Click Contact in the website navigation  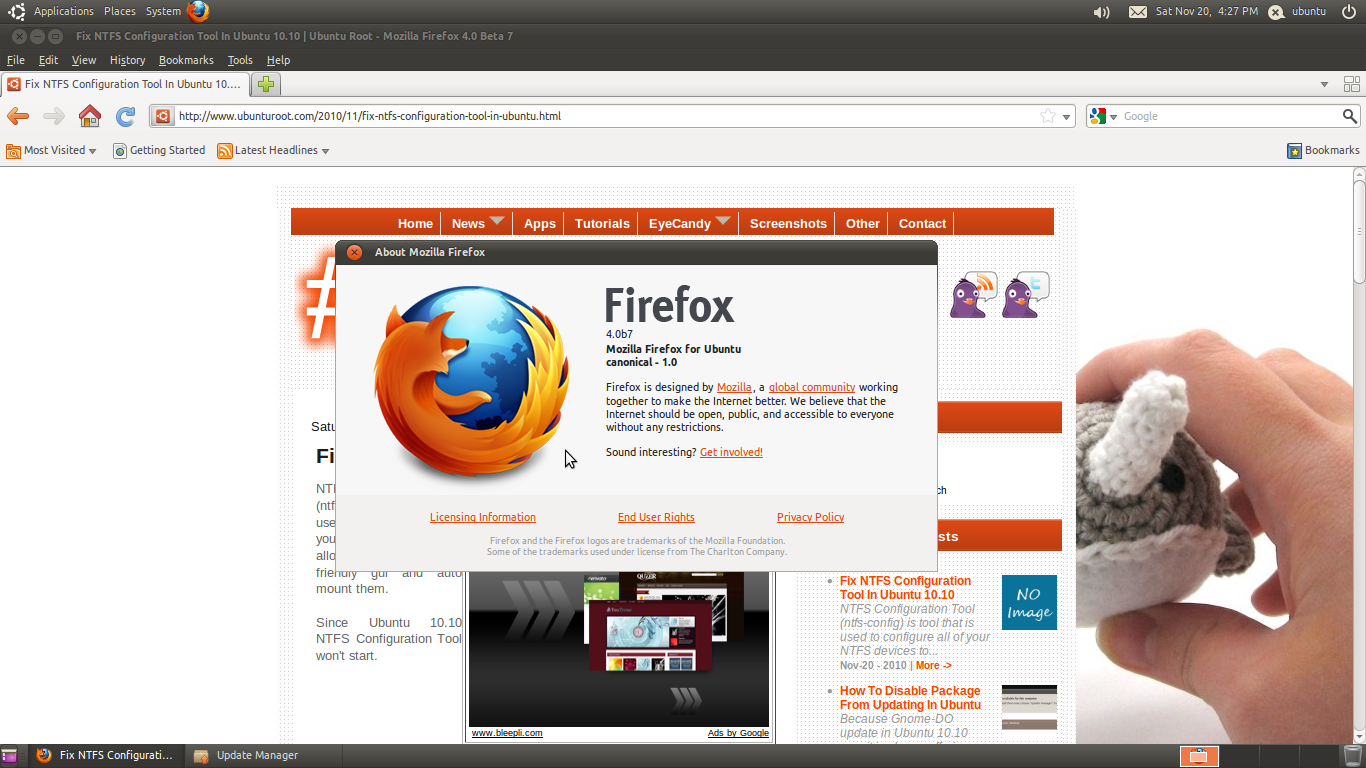point(922,223)
